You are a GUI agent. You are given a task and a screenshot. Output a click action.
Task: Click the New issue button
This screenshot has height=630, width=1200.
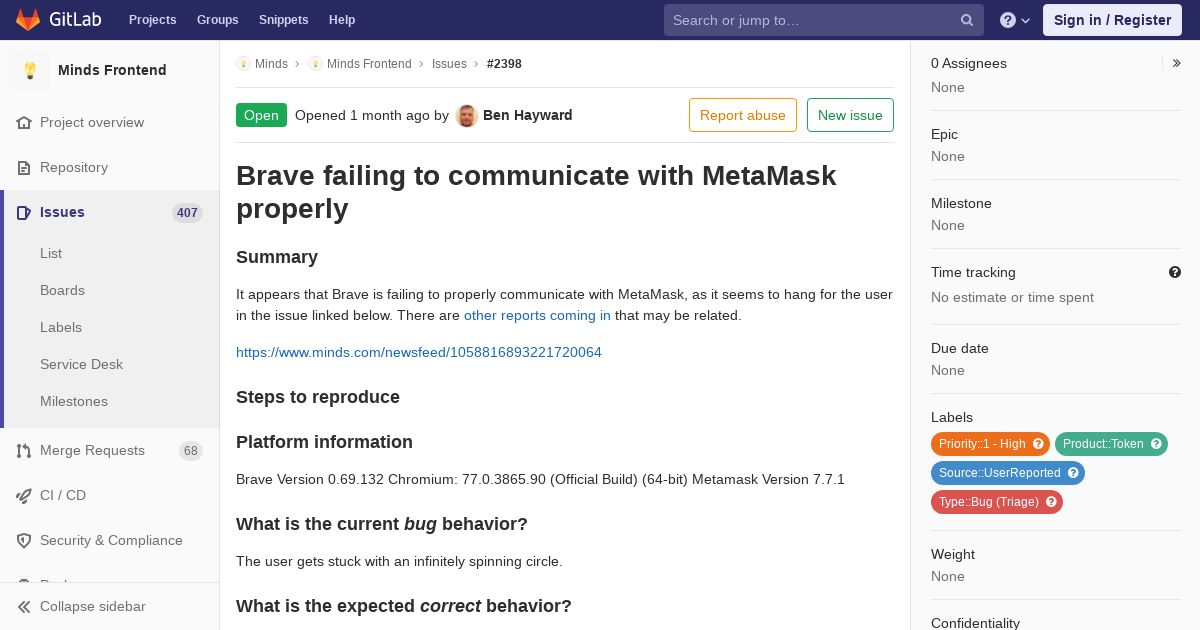[850, 115]
